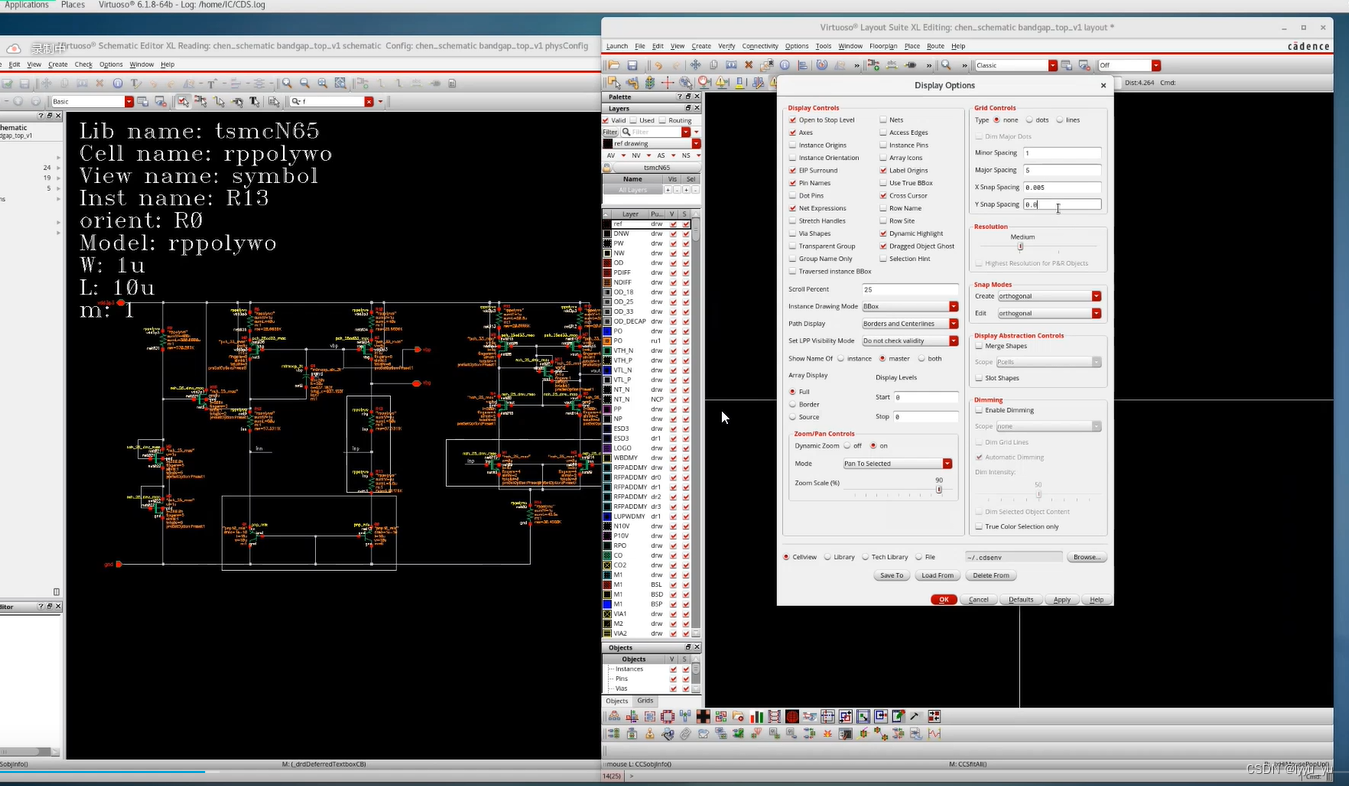Viewport: 1349px width, 786px height.
Task: Adjust the Resolution Medium slider
Action: pyautogui.click(x=1020, y=246)
